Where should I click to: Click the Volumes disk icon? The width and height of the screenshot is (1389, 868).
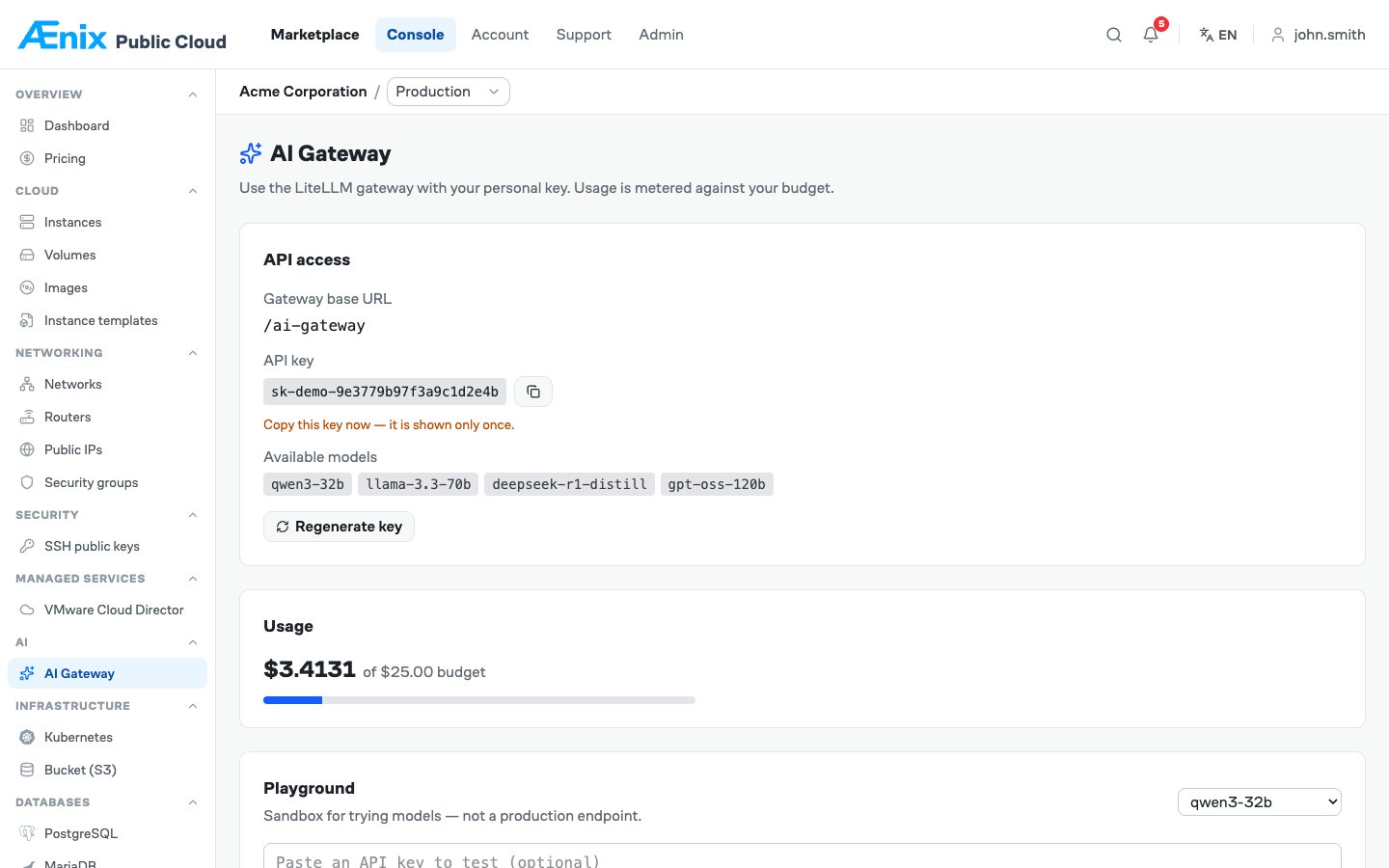(x=27, y=255)
